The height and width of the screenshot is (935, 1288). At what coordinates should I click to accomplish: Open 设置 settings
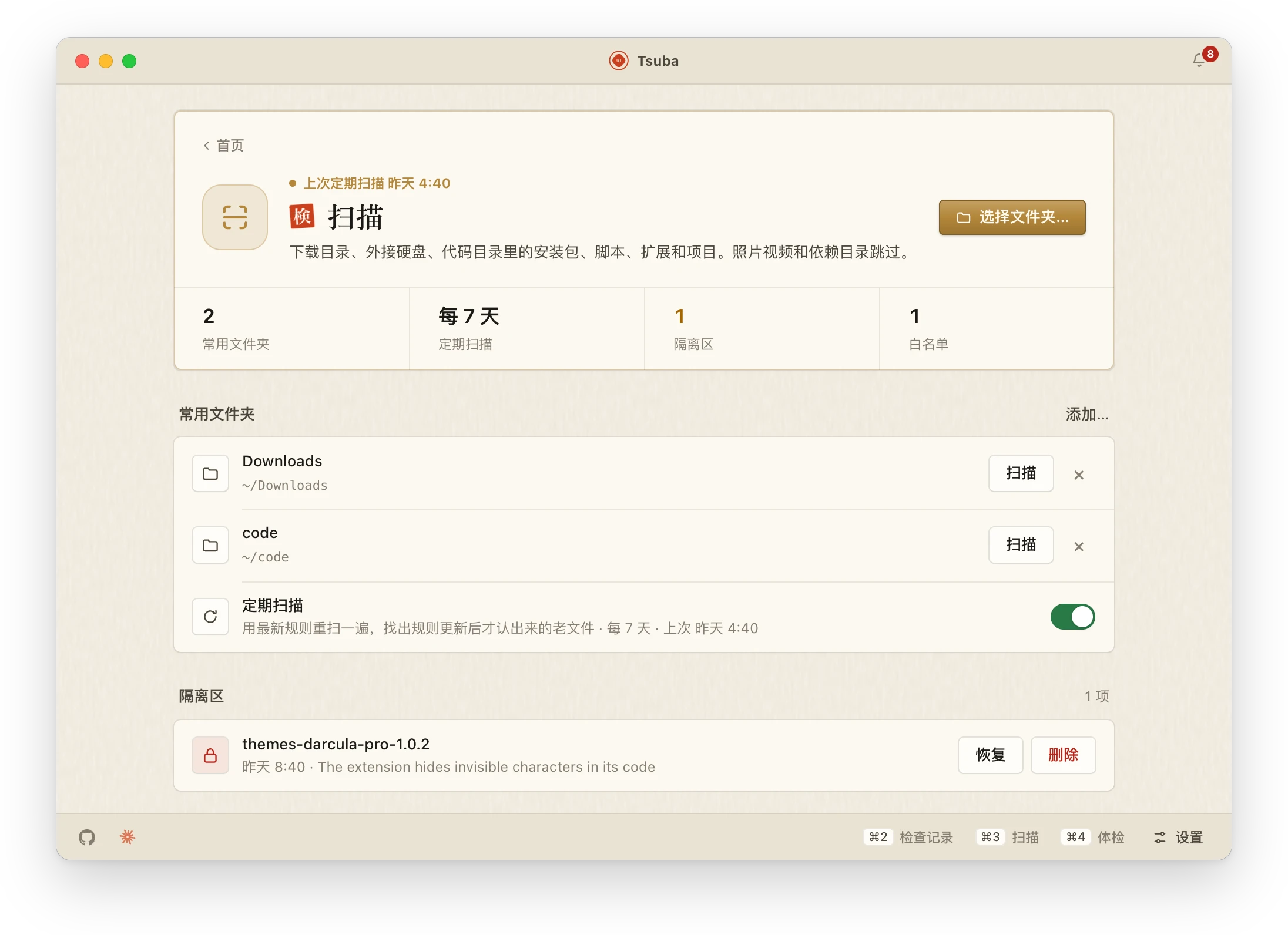tap(1178, 837)
